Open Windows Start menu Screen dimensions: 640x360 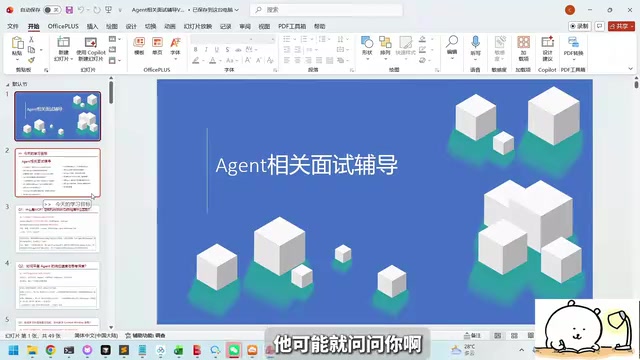(13, 350)
